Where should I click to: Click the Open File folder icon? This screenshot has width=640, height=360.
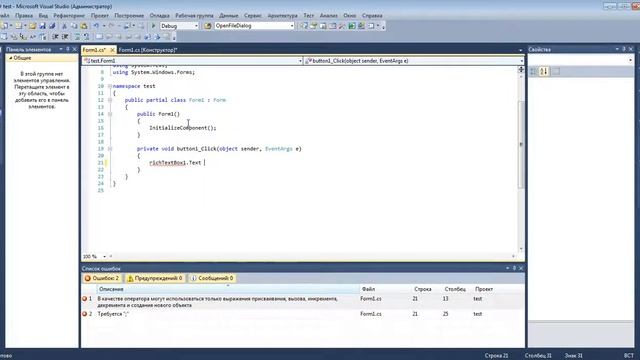pyautogui.click(x=33, y=26)
